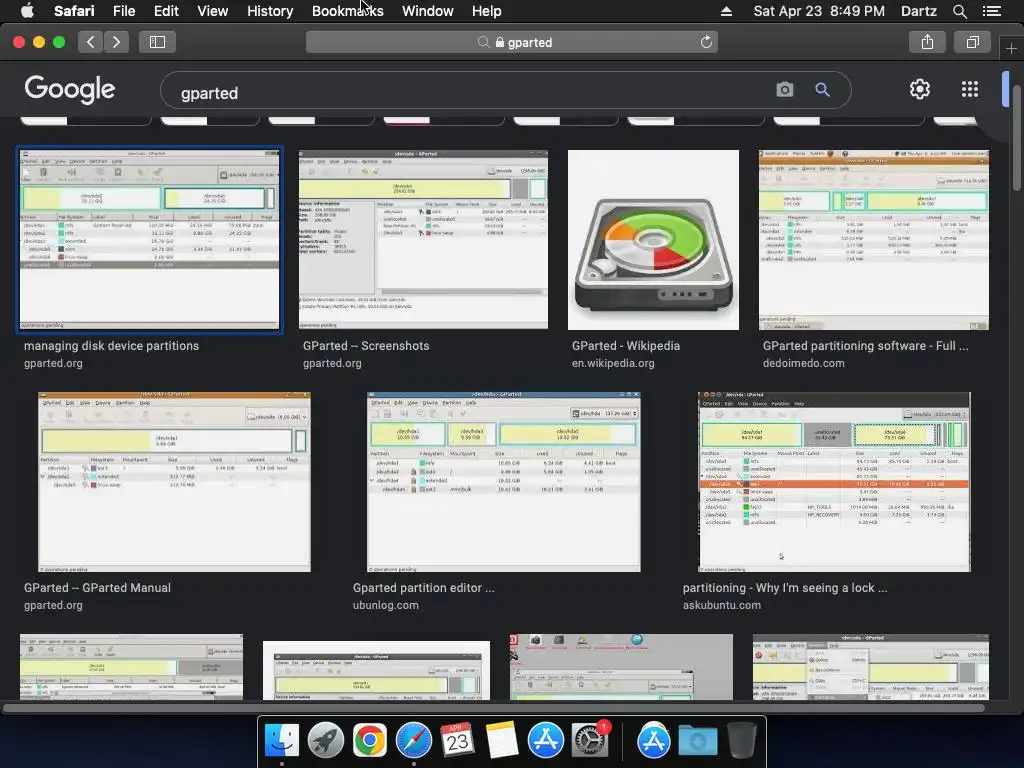Viewport: 1024px width, 768px height.
Task: Click the Safari address bar showing gparted
Action: pyautogui.click(x=512, y=42)
